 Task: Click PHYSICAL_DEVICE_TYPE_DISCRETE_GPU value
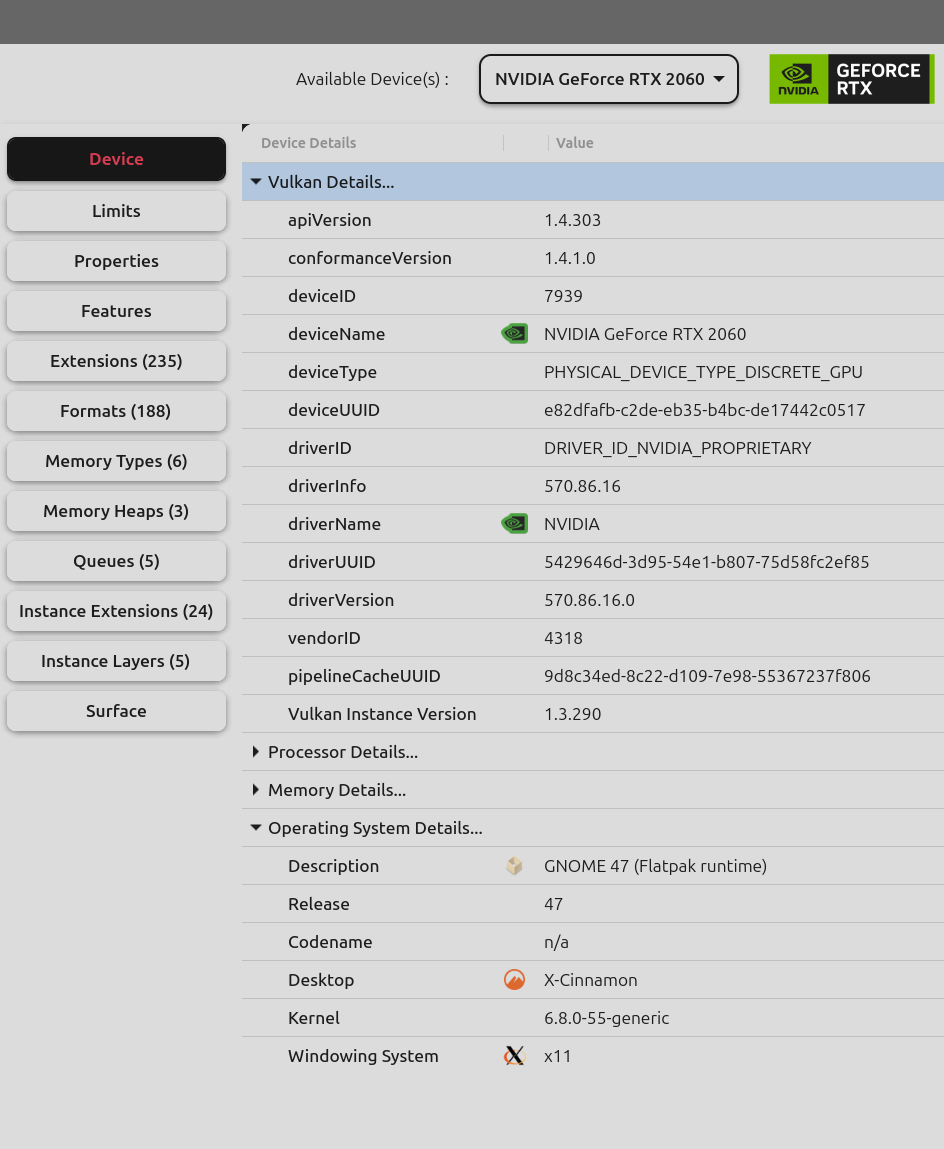pos(703,372)
